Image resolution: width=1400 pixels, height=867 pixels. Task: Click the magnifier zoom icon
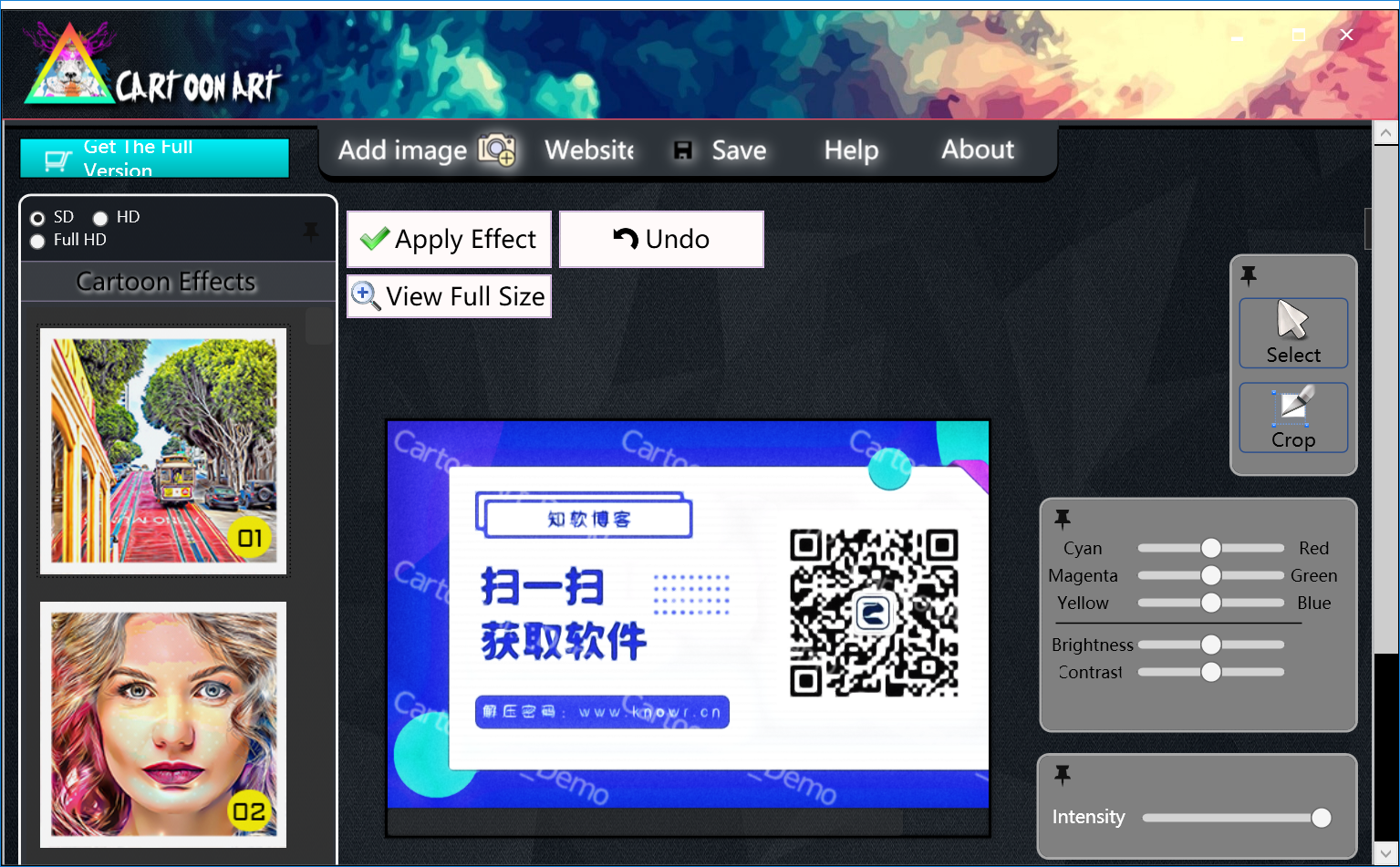click(x=366, y=295)
